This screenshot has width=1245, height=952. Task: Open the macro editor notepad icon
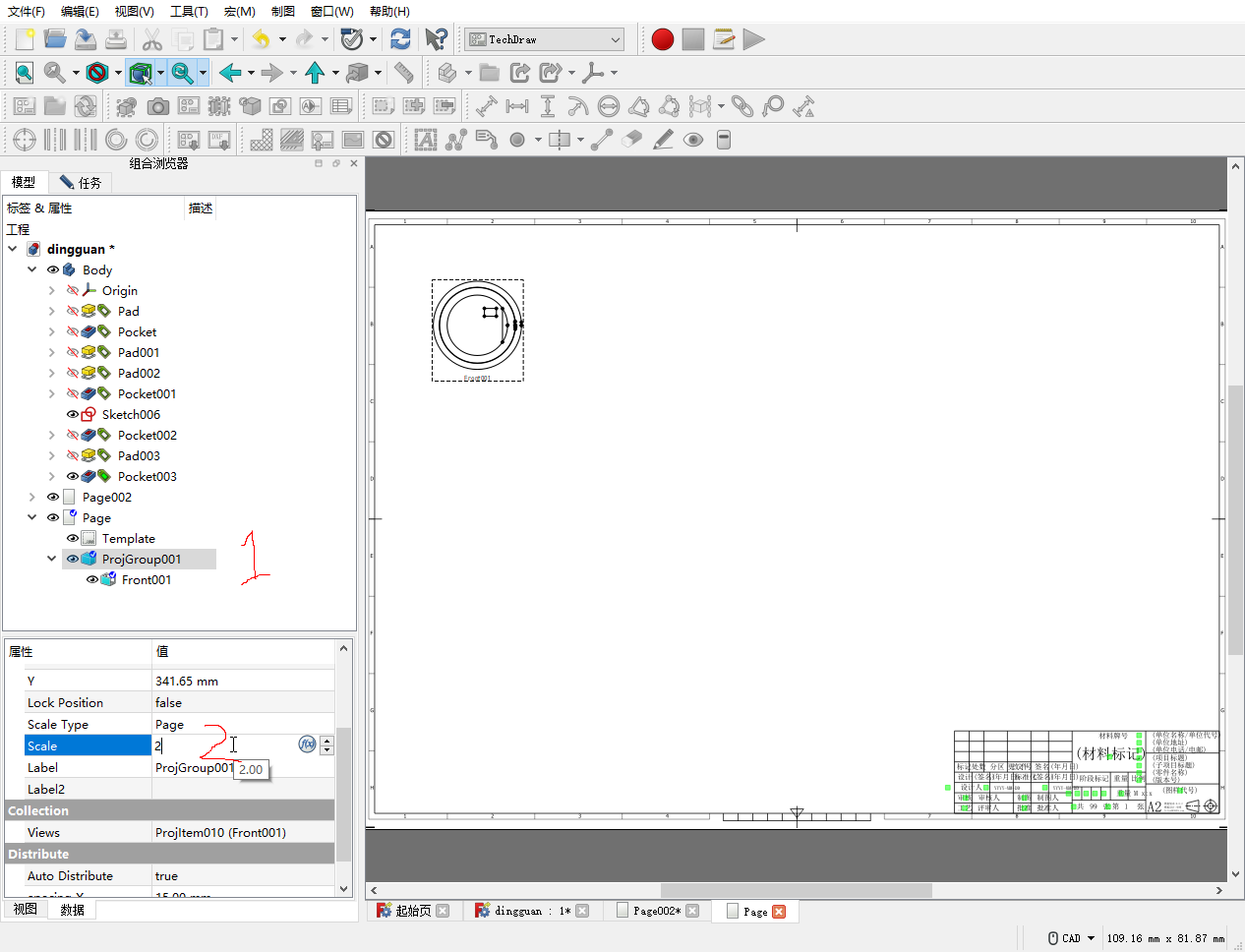724,39
